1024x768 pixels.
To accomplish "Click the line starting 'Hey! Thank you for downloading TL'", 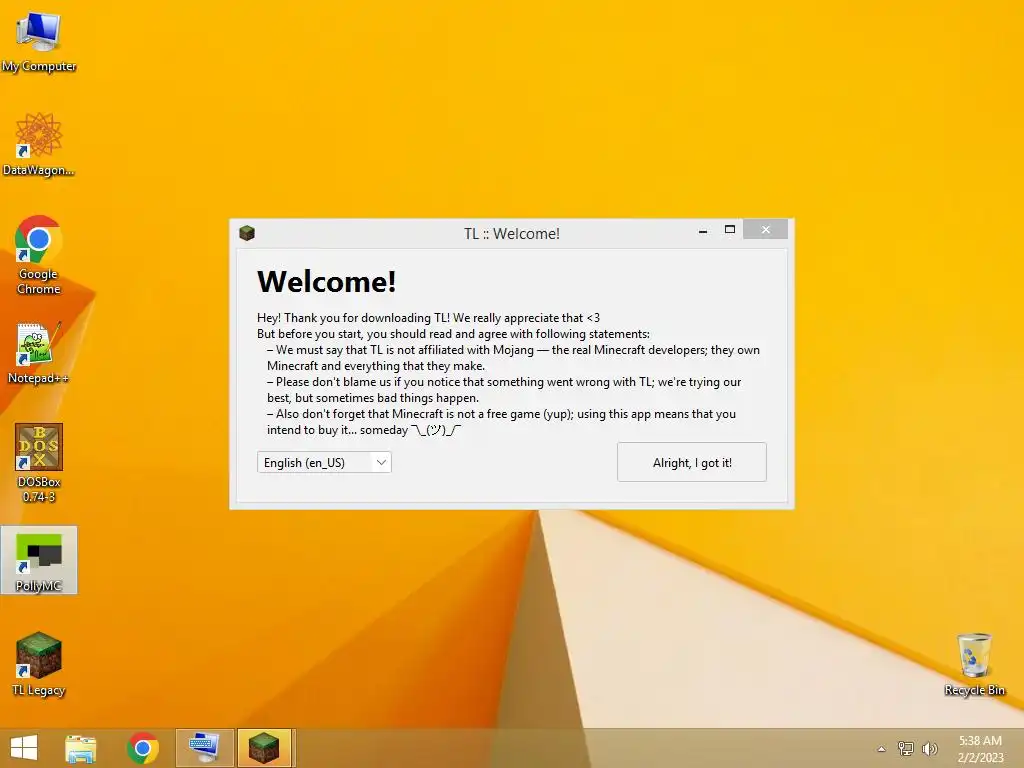I will (x=428, y=318).
